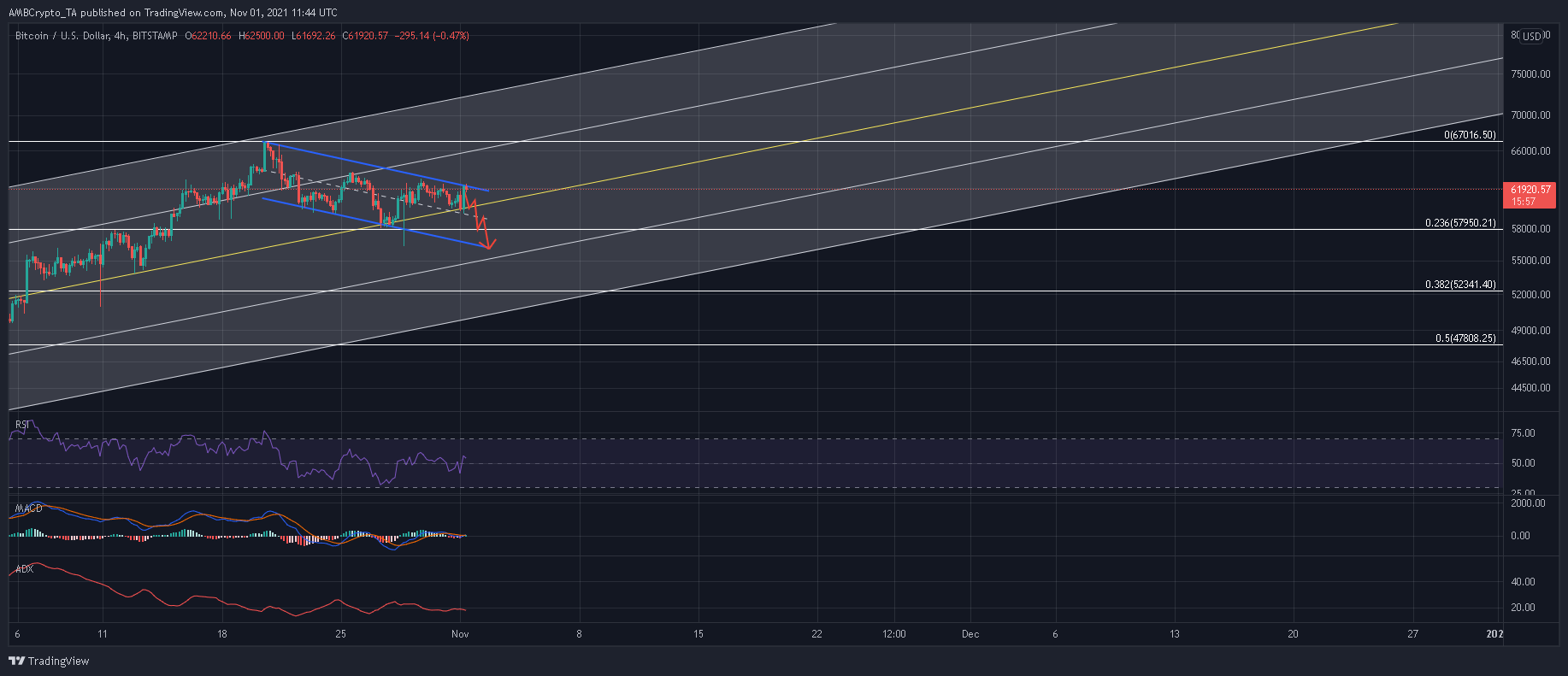The height and width of the screenshot is (676, 1568).
Task: Click the RSI 50.00 scale label
Action: pyautogui.click(x=1523, y=463)
